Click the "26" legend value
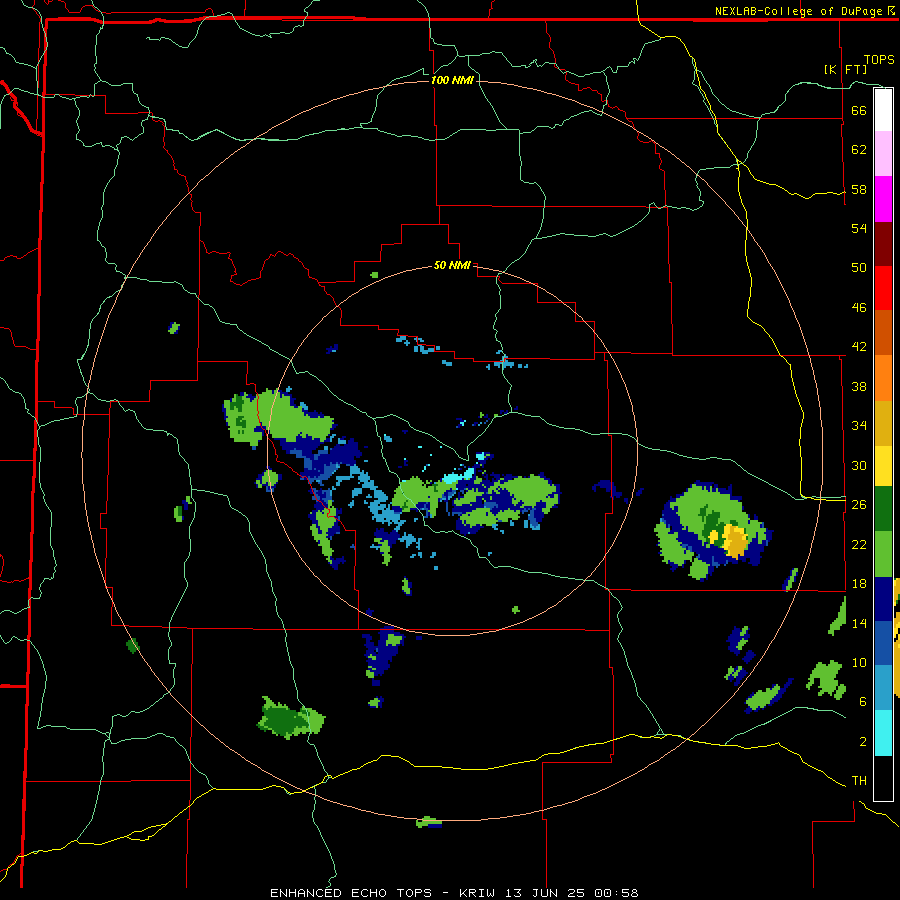 (859, 505)
